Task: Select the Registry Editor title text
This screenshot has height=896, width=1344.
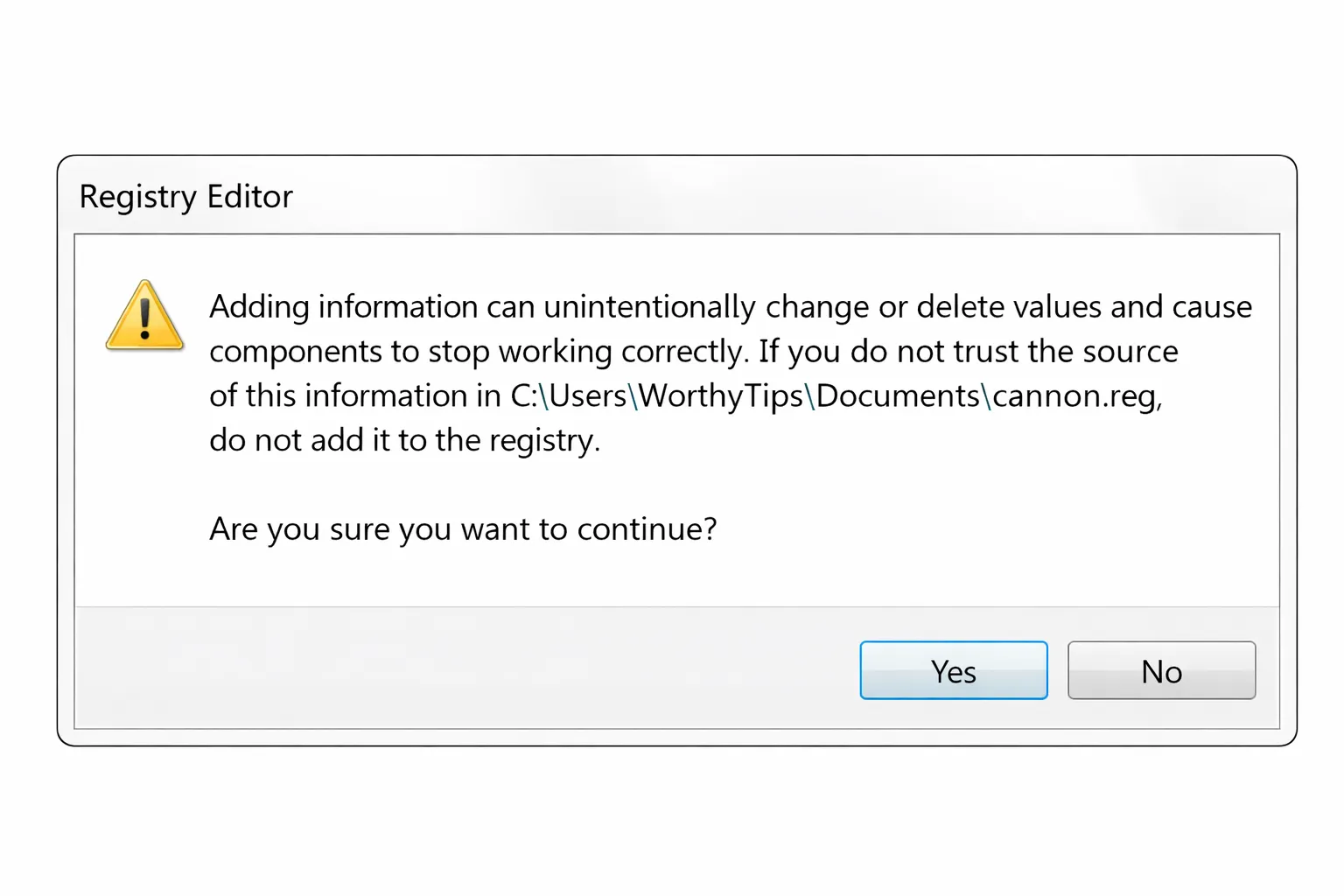Action: point(185,197)
